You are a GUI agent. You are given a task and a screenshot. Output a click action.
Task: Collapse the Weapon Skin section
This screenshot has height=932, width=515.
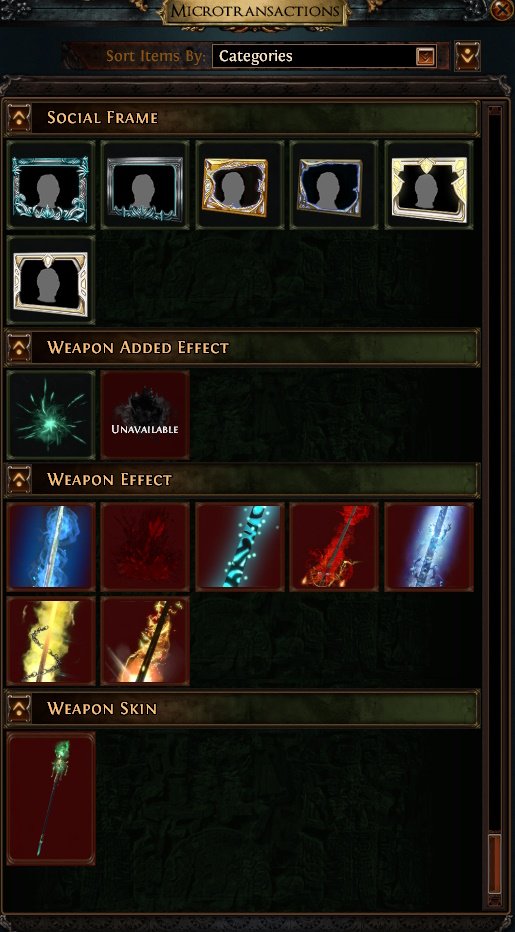point(19,708)
